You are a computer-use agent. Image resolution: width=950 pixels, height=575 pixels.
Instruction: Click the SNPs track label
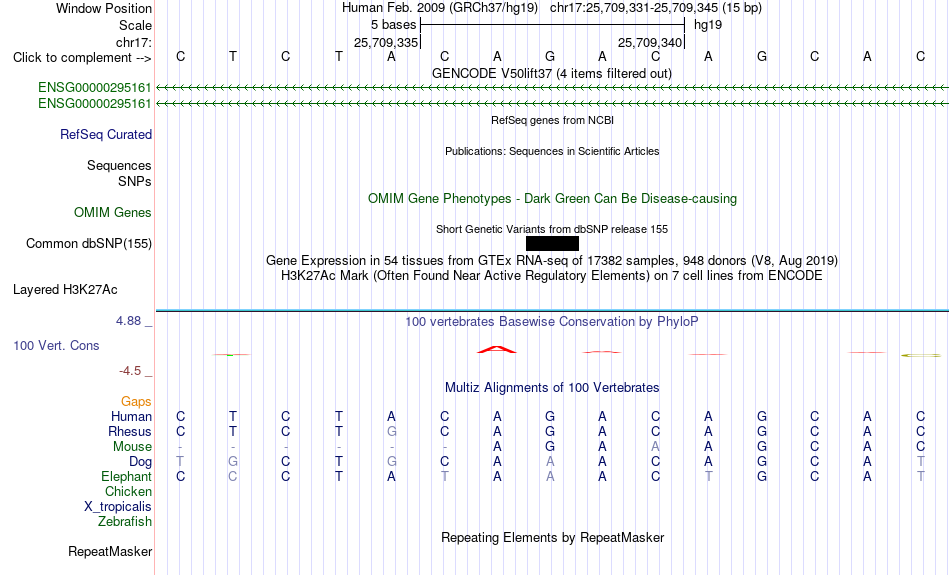(135, 181)
